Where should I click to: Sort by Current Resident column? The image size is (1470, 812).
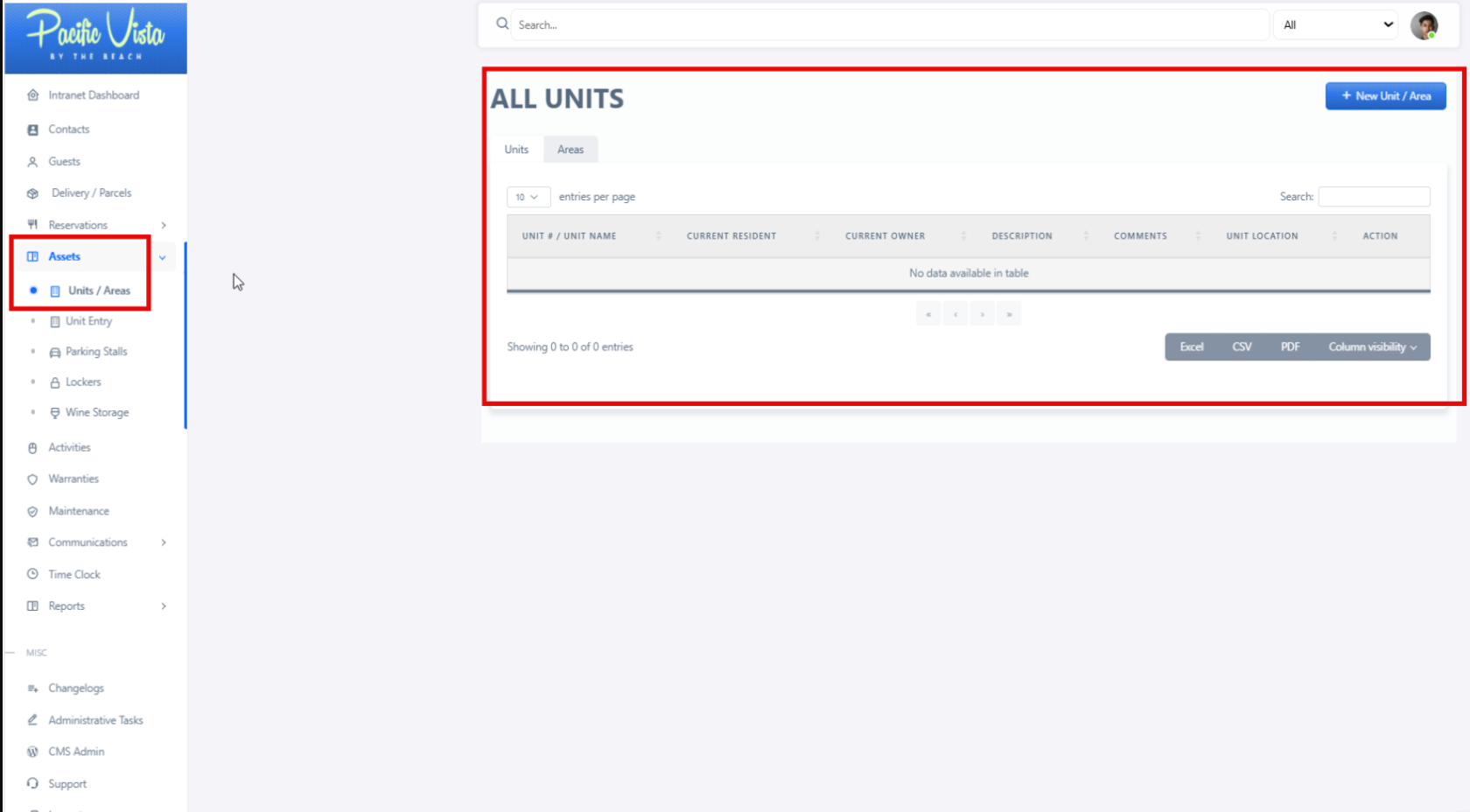tap(751, 236)
